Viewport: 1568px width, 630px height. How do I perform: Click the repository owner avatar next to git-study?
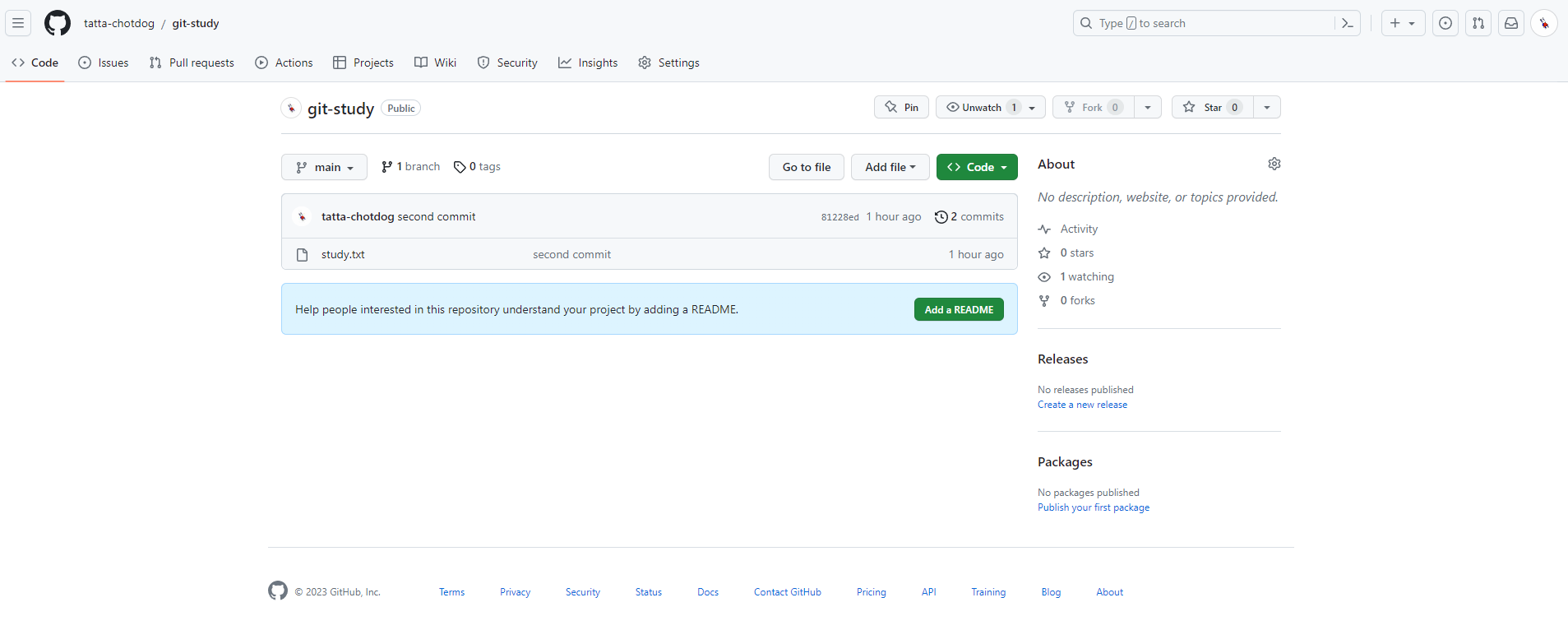[291, 108]
